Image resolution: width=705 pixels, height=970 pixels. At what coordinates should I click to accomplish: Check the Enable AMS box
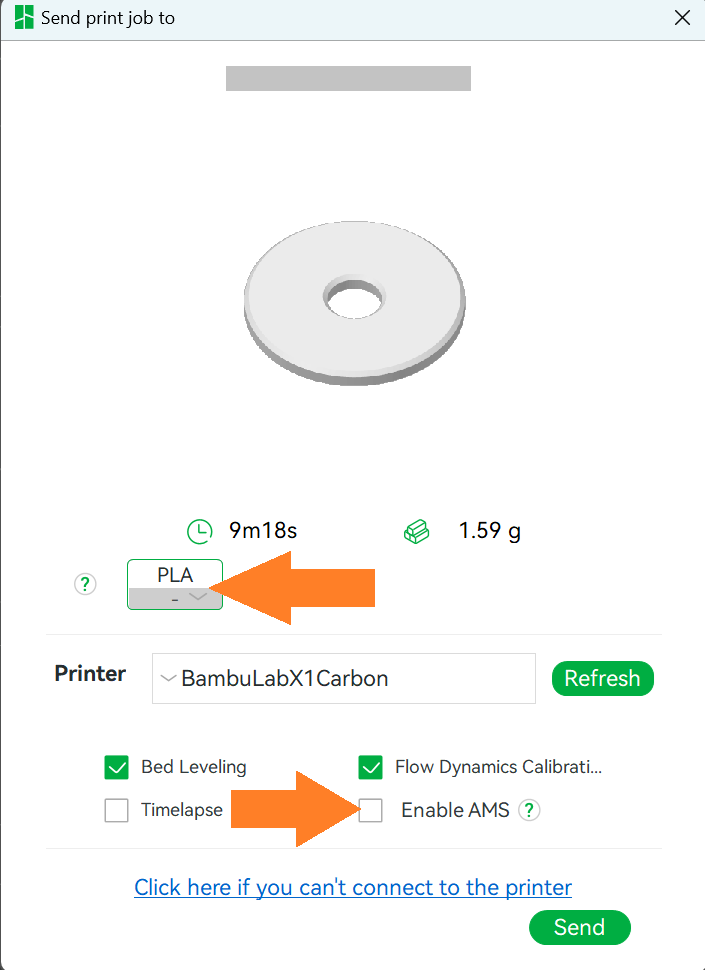[370, 810]
